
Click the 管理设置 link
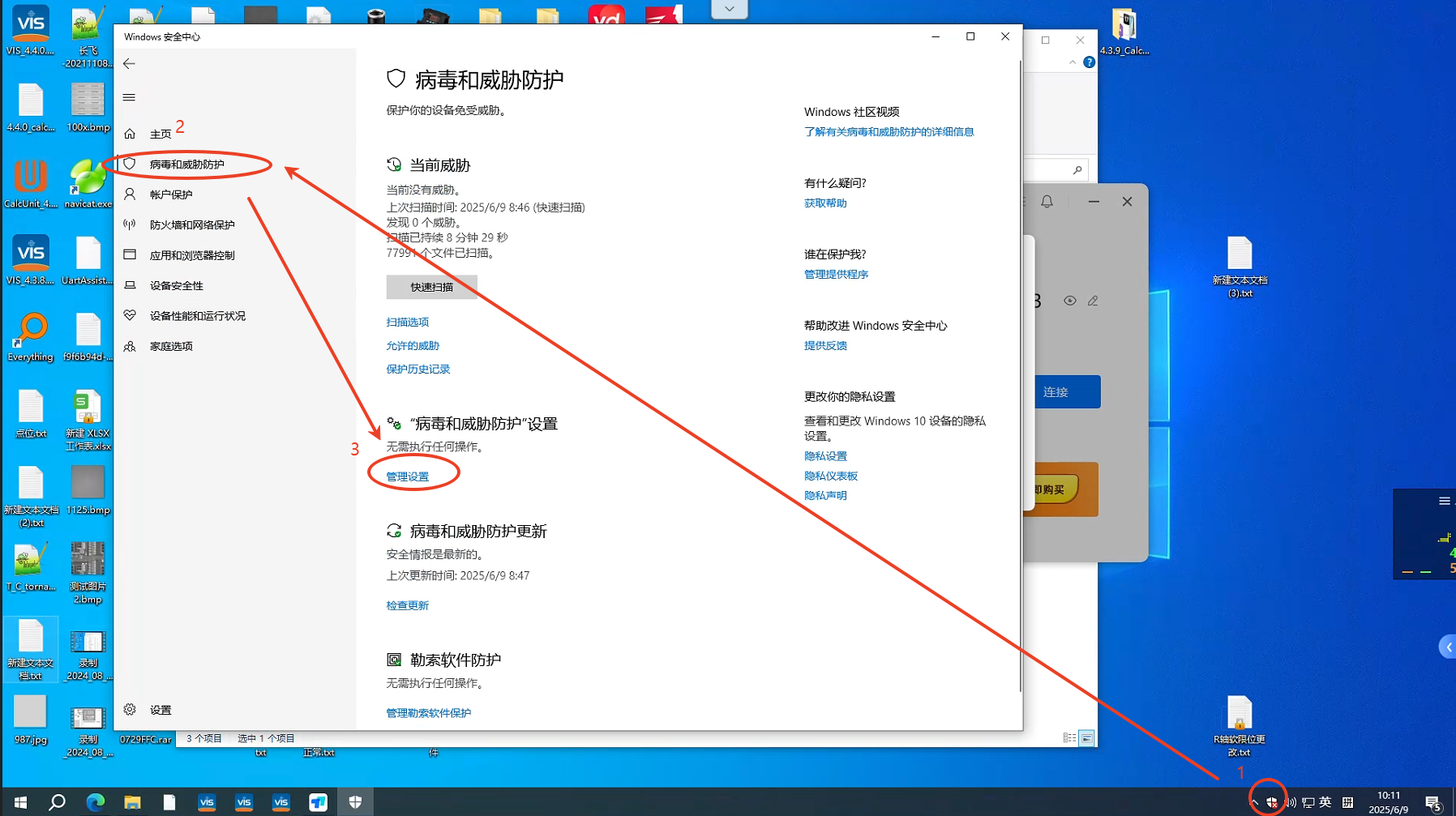(408, 476)
